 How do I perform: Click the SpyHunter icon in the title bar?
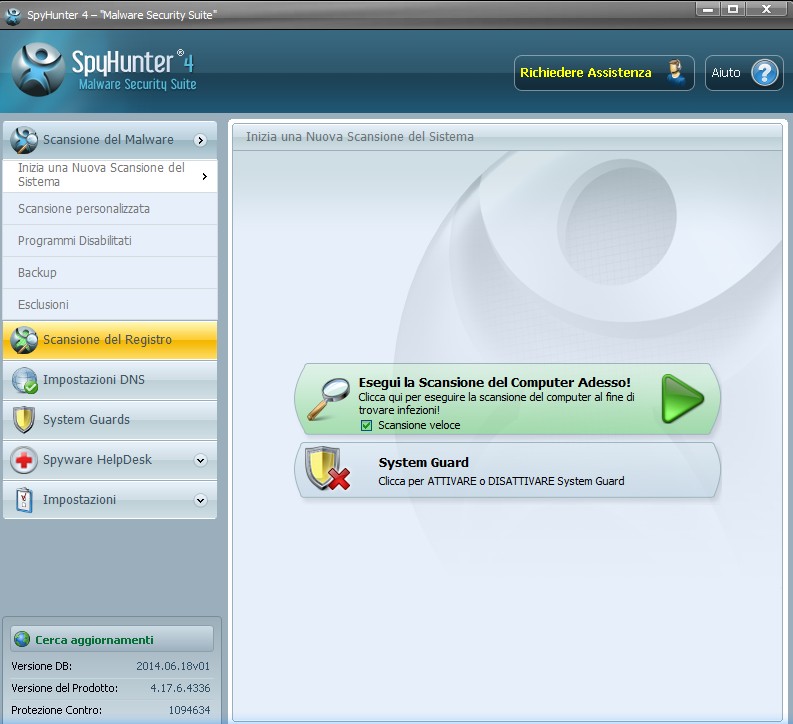(x=13, y=15)
